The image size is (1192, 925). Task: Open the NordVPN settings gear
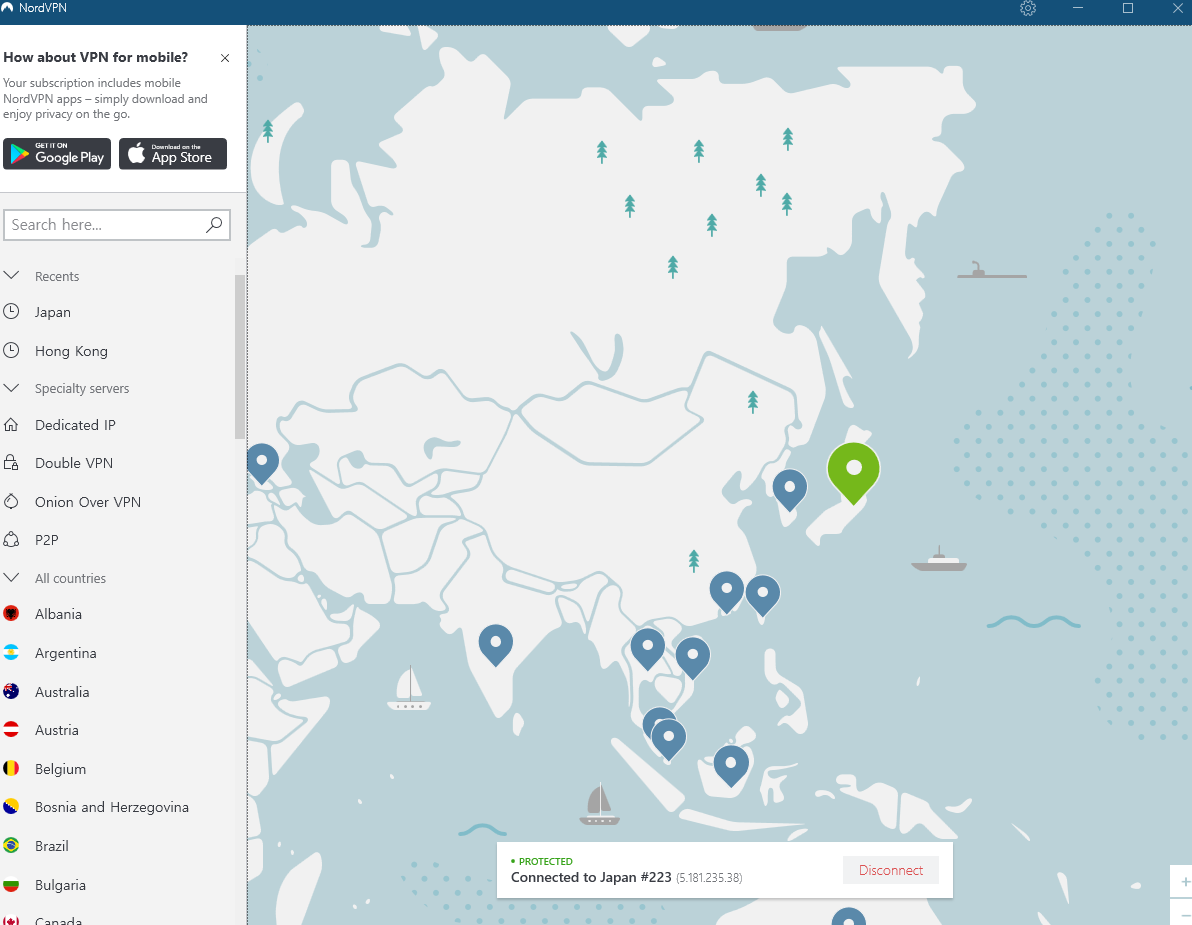point(1028,8)
